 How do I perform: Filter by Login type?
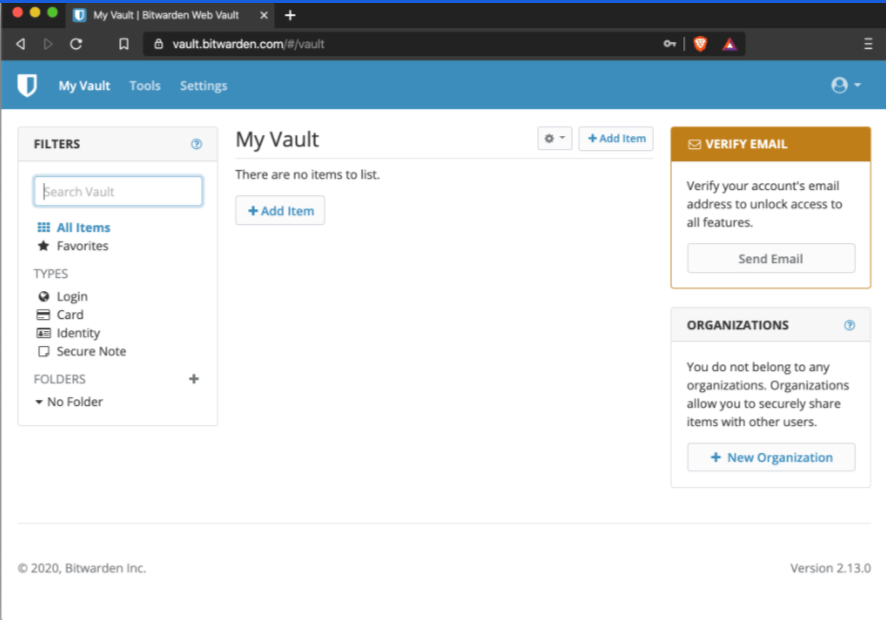click(x=71, y=297)
